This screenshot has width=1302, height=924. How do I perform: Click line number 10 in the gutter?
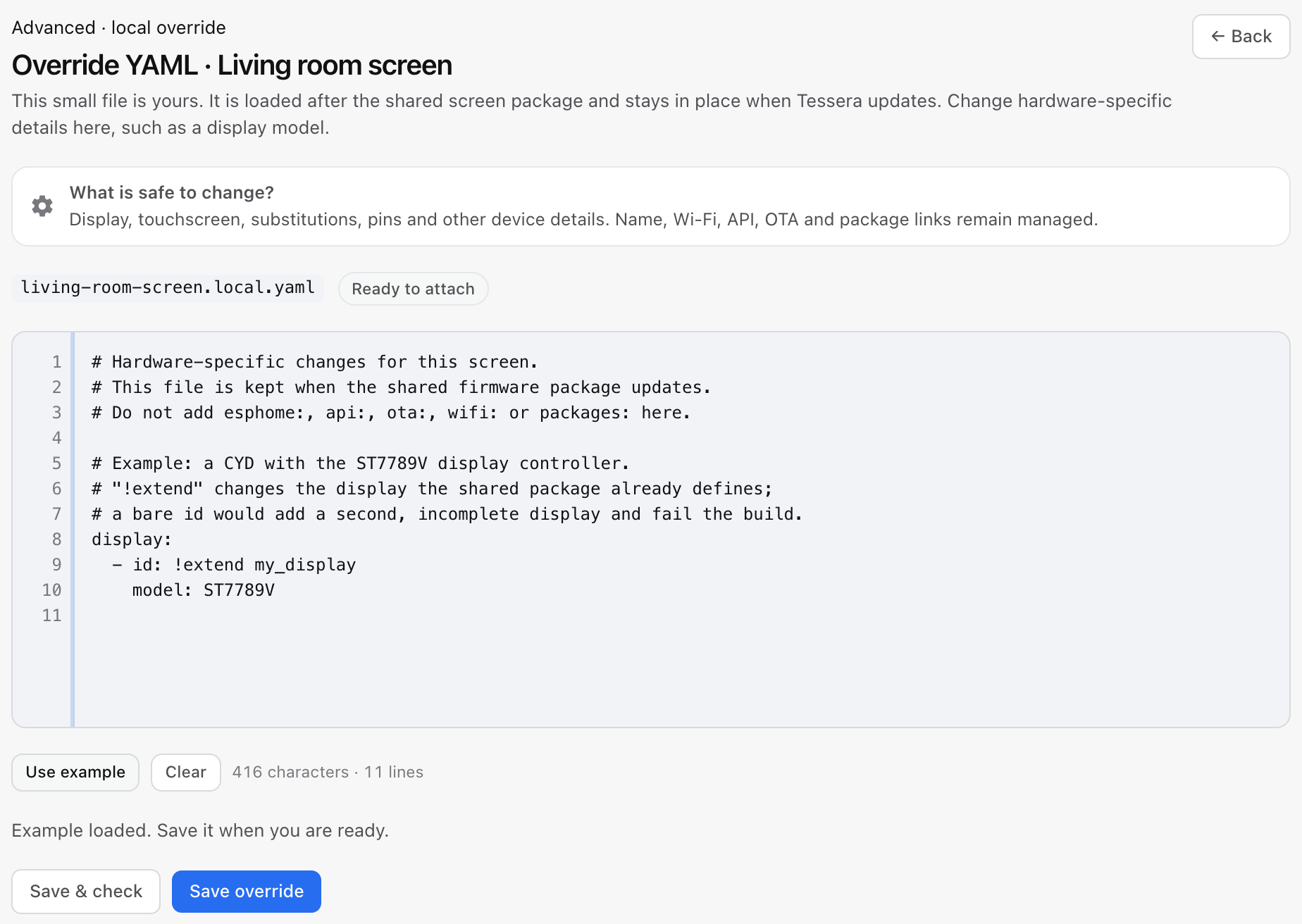pos(51,590)
